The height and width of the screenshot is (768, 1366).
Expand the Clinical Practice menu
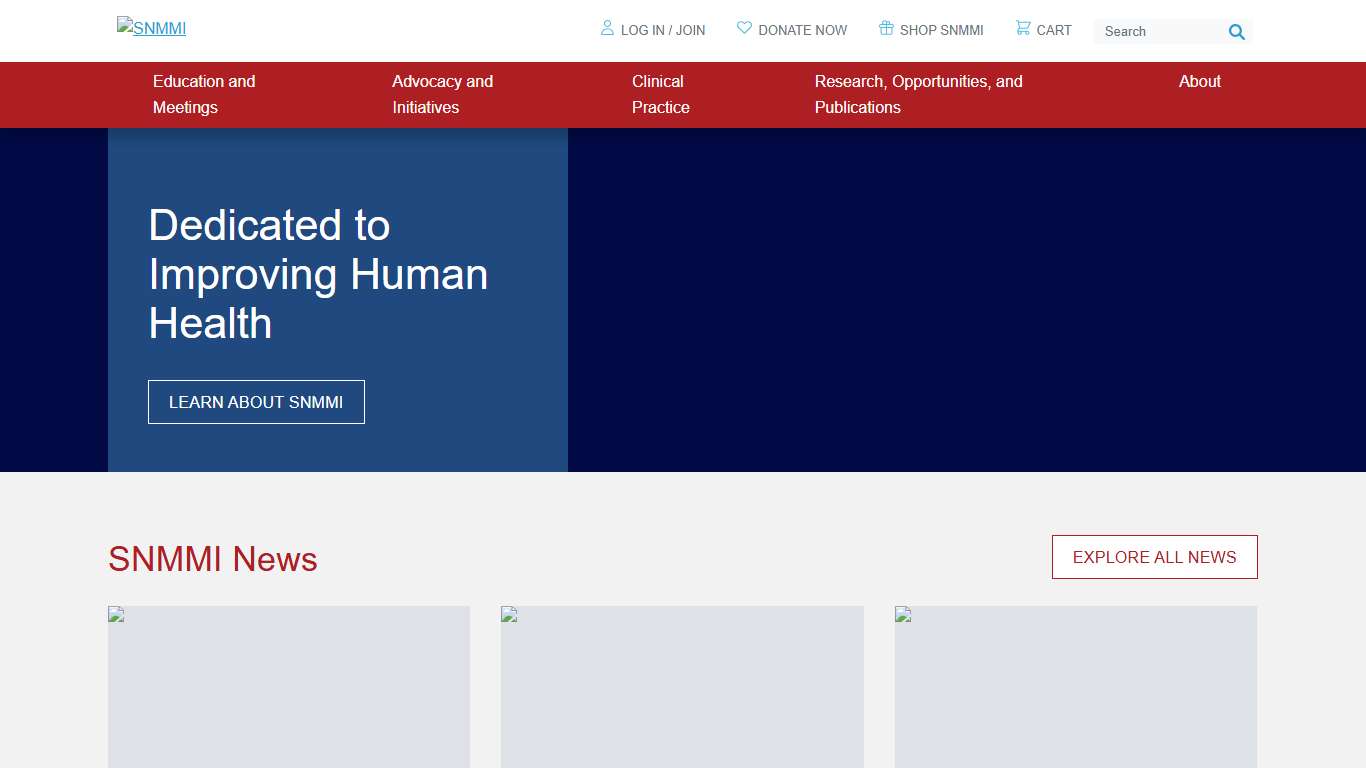(x=660, y=94)
